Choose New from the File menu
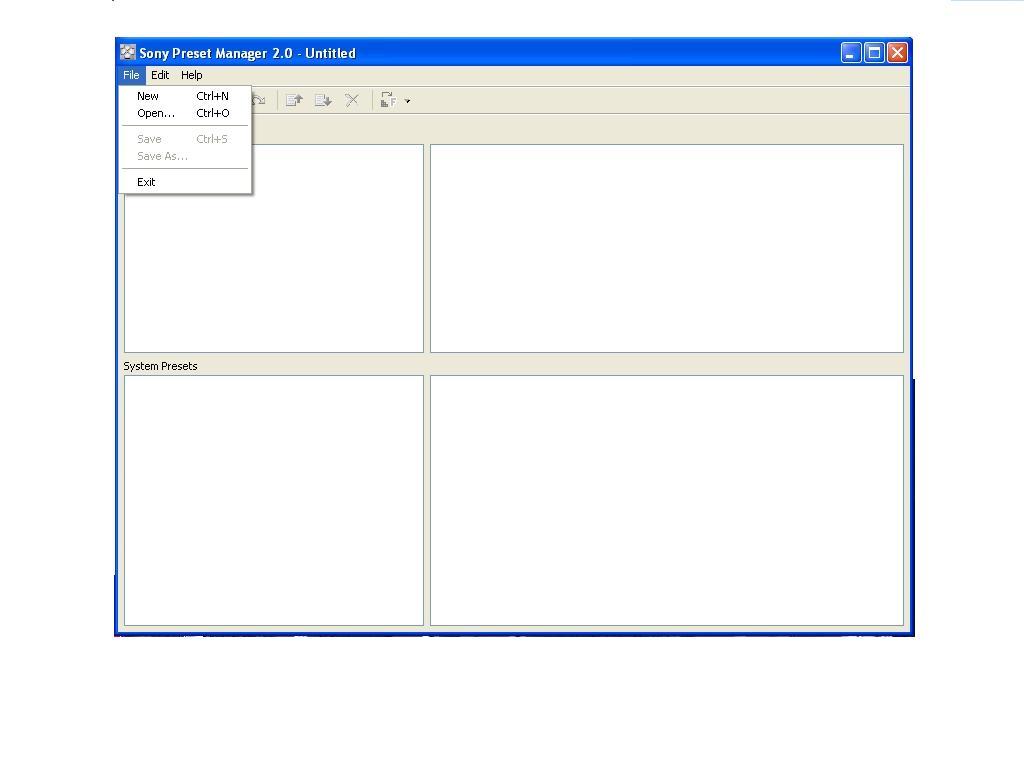 tap(147, 95)
